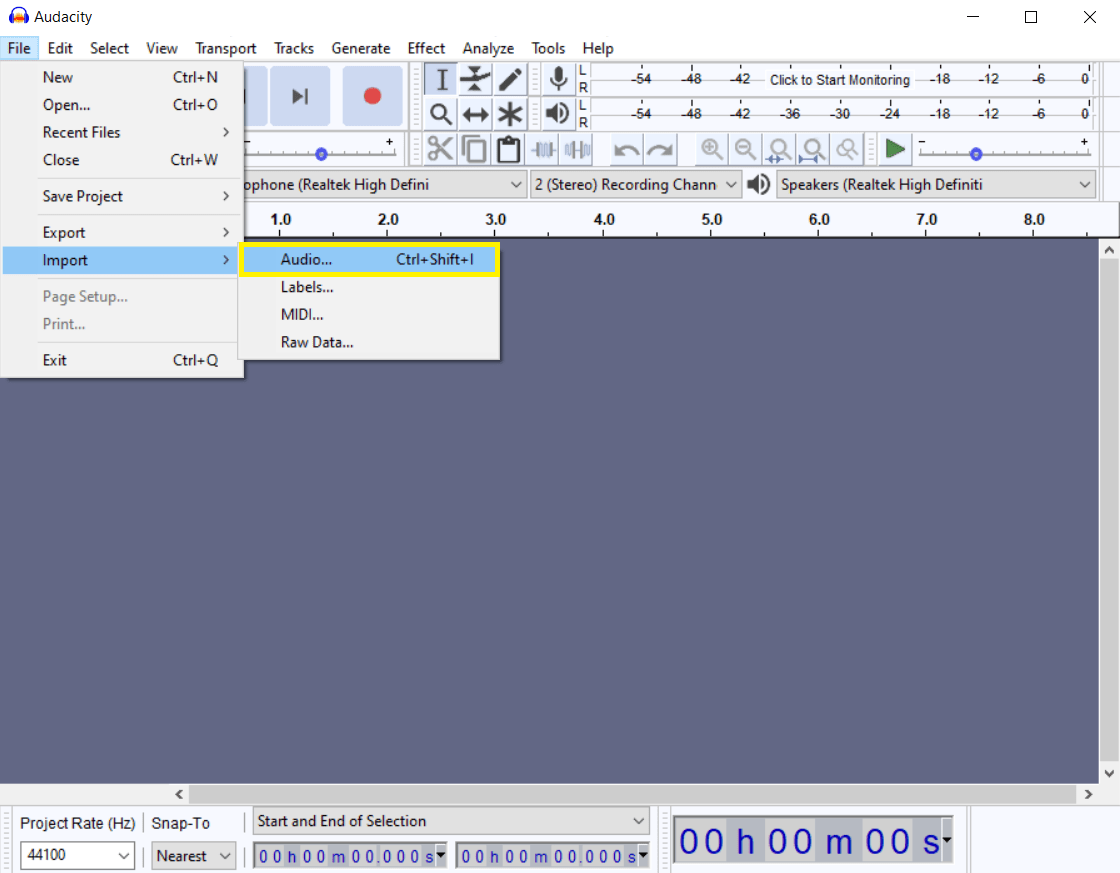This screenshot has height=873, width=1120.
Task: Choose Audio... from Import submenu
Action: point(369,259)
